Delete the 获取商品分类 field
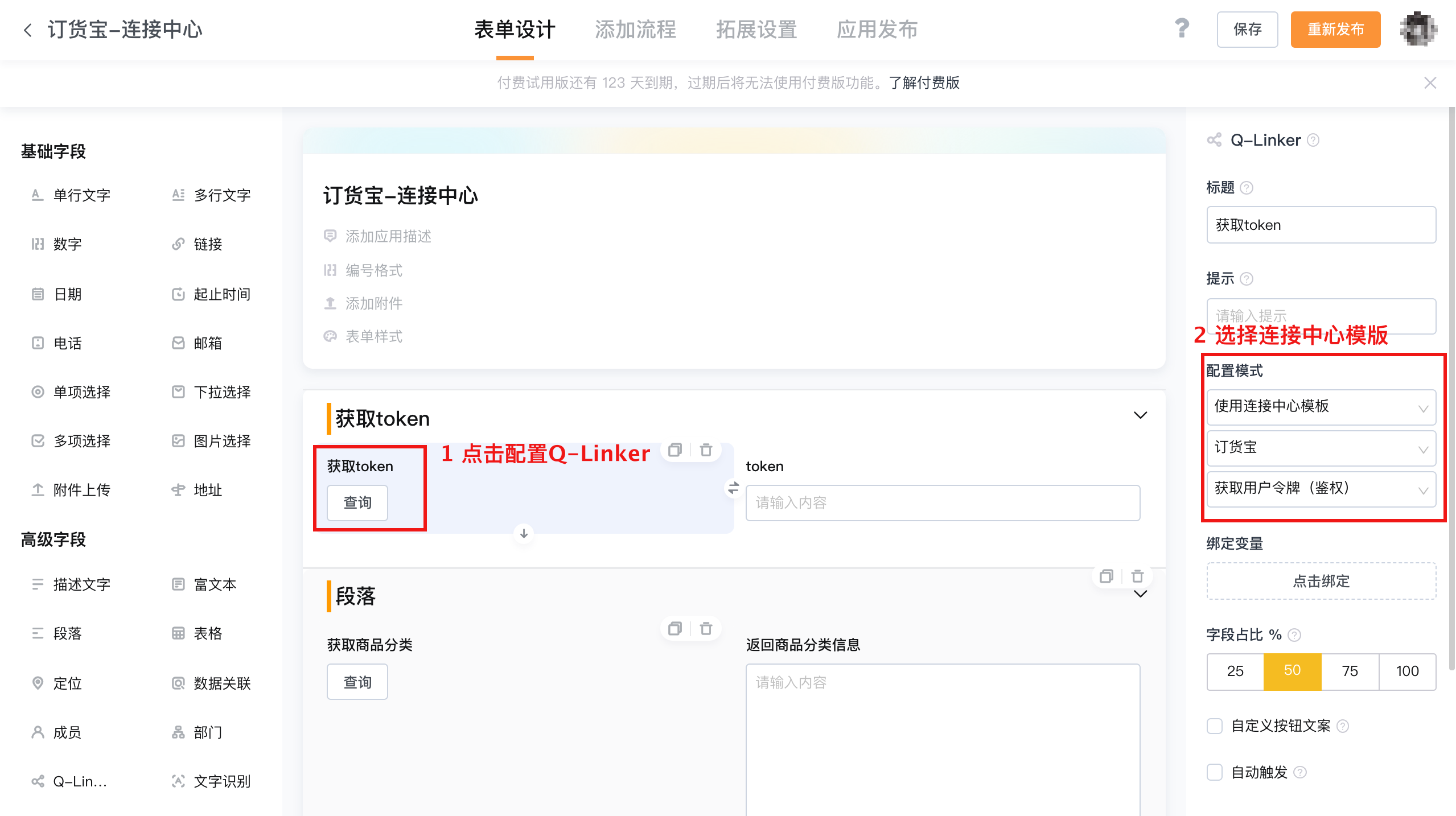 click(706, 629)
